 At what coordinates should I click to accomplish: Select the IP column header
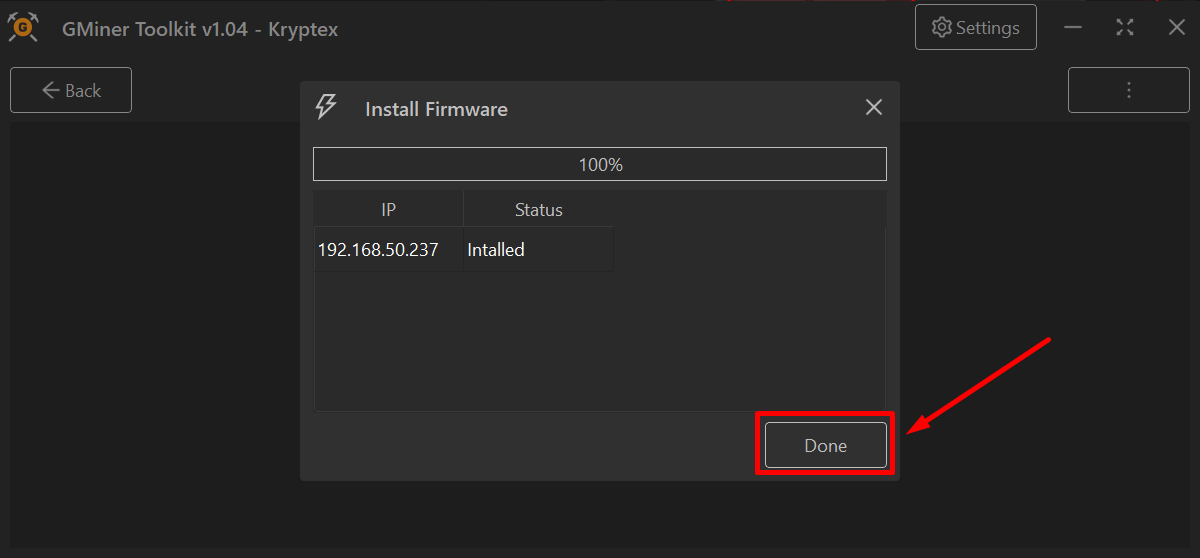tap(389, 210)
